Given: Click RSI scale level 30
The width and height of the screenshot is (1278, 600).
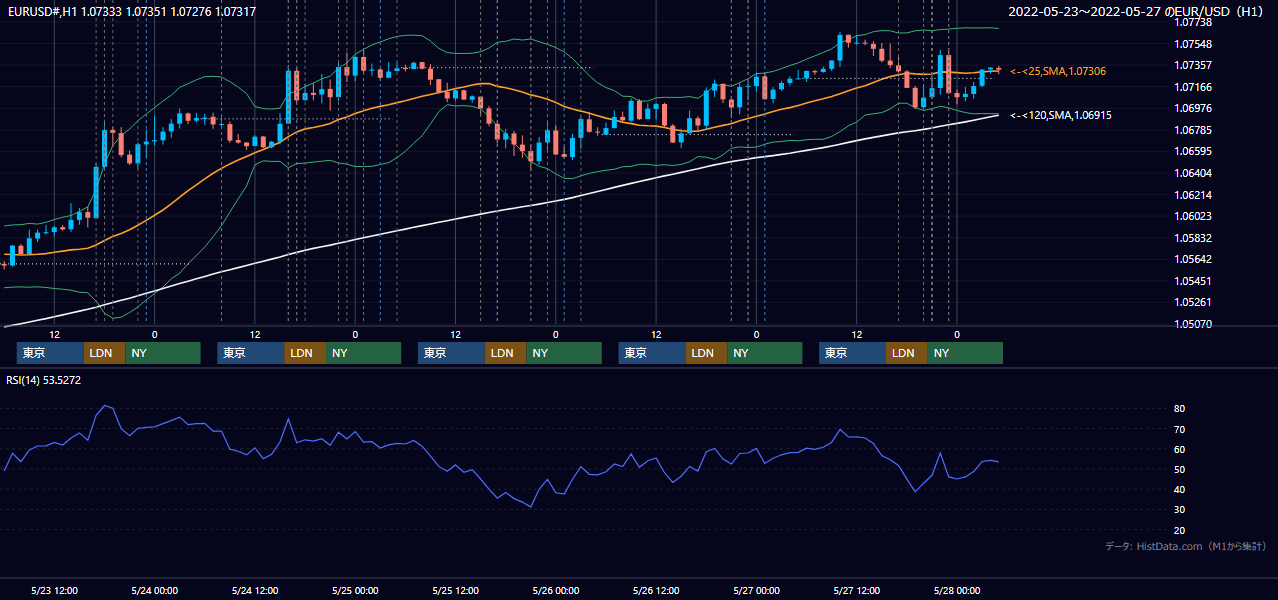Looking at the screenshot, I should (1180, 510).
